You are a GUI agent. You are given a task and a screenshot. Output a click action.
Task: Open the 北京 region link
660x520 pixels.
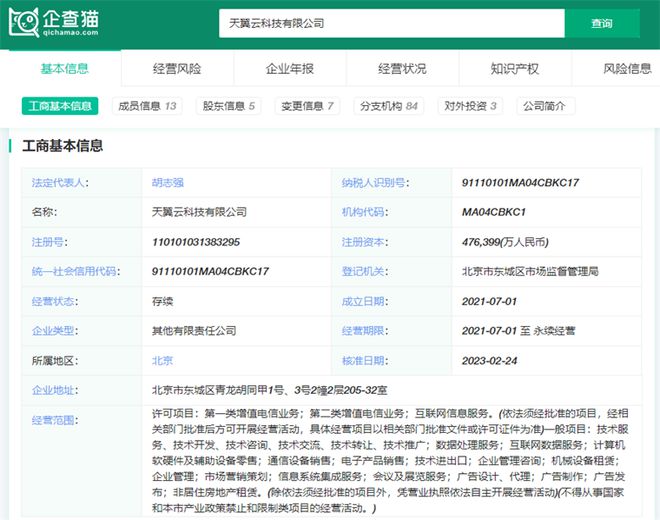[x=162, y=361]
